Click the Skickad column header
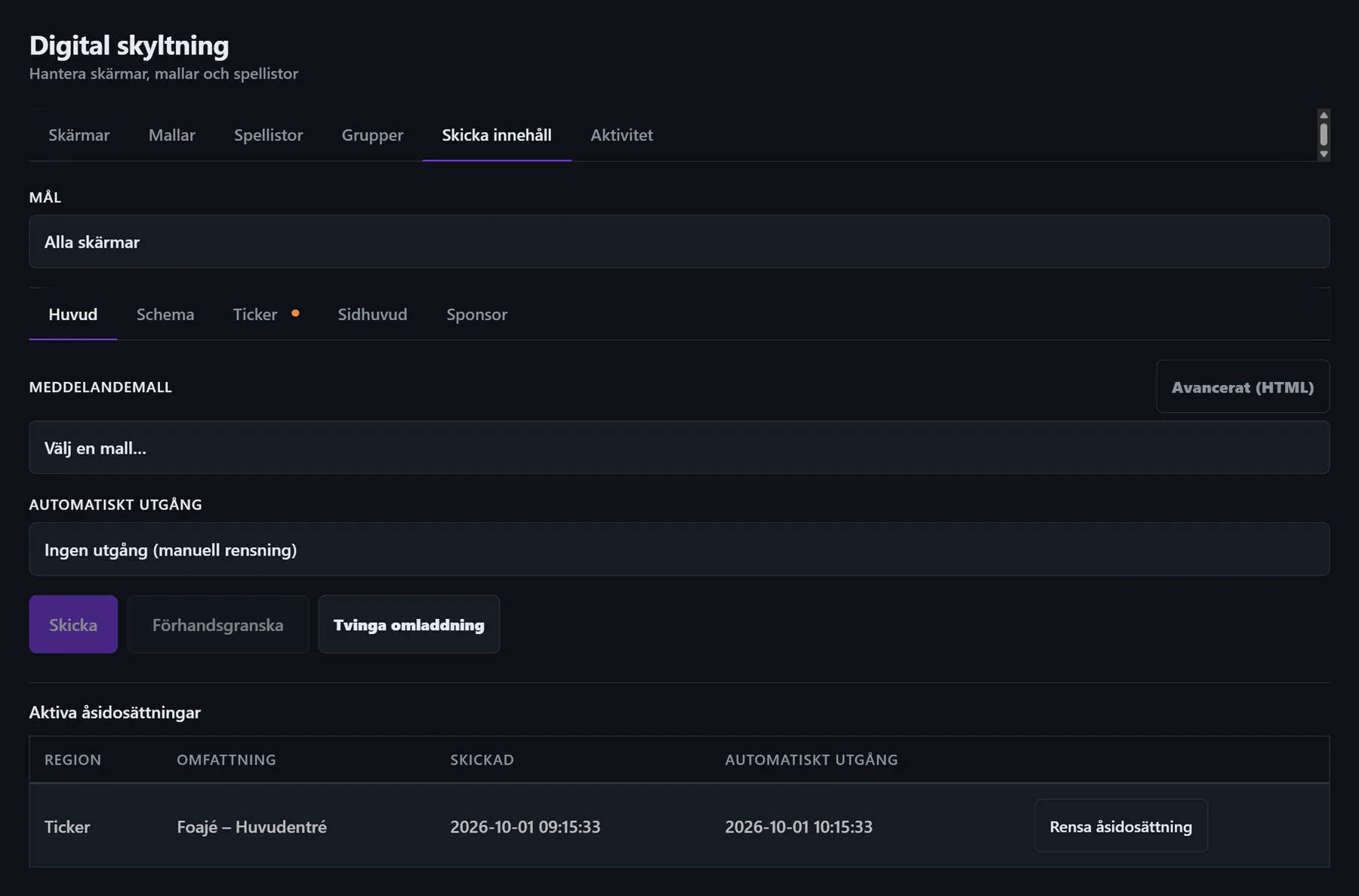 [x=482, y=759]
